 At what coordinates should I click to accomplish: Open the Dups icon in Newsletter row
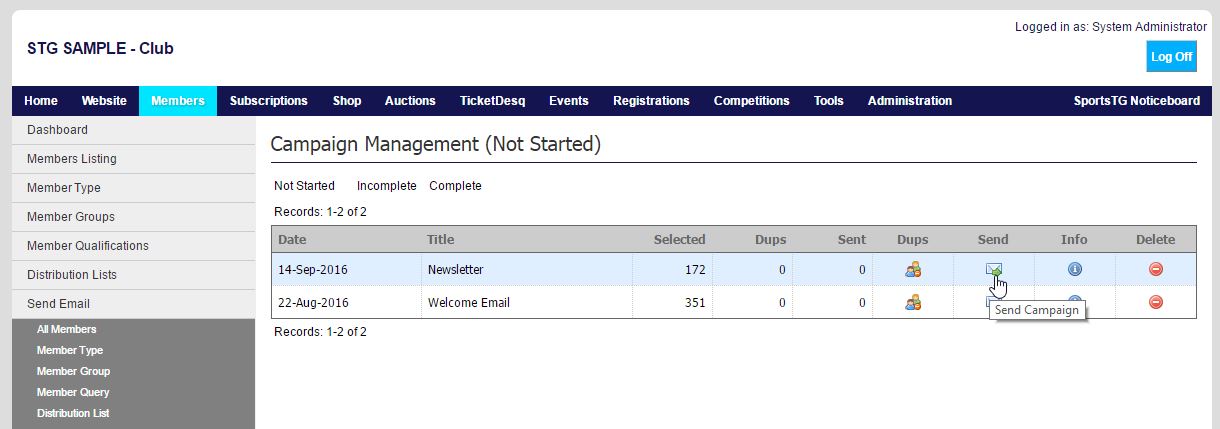click(912, 269)
